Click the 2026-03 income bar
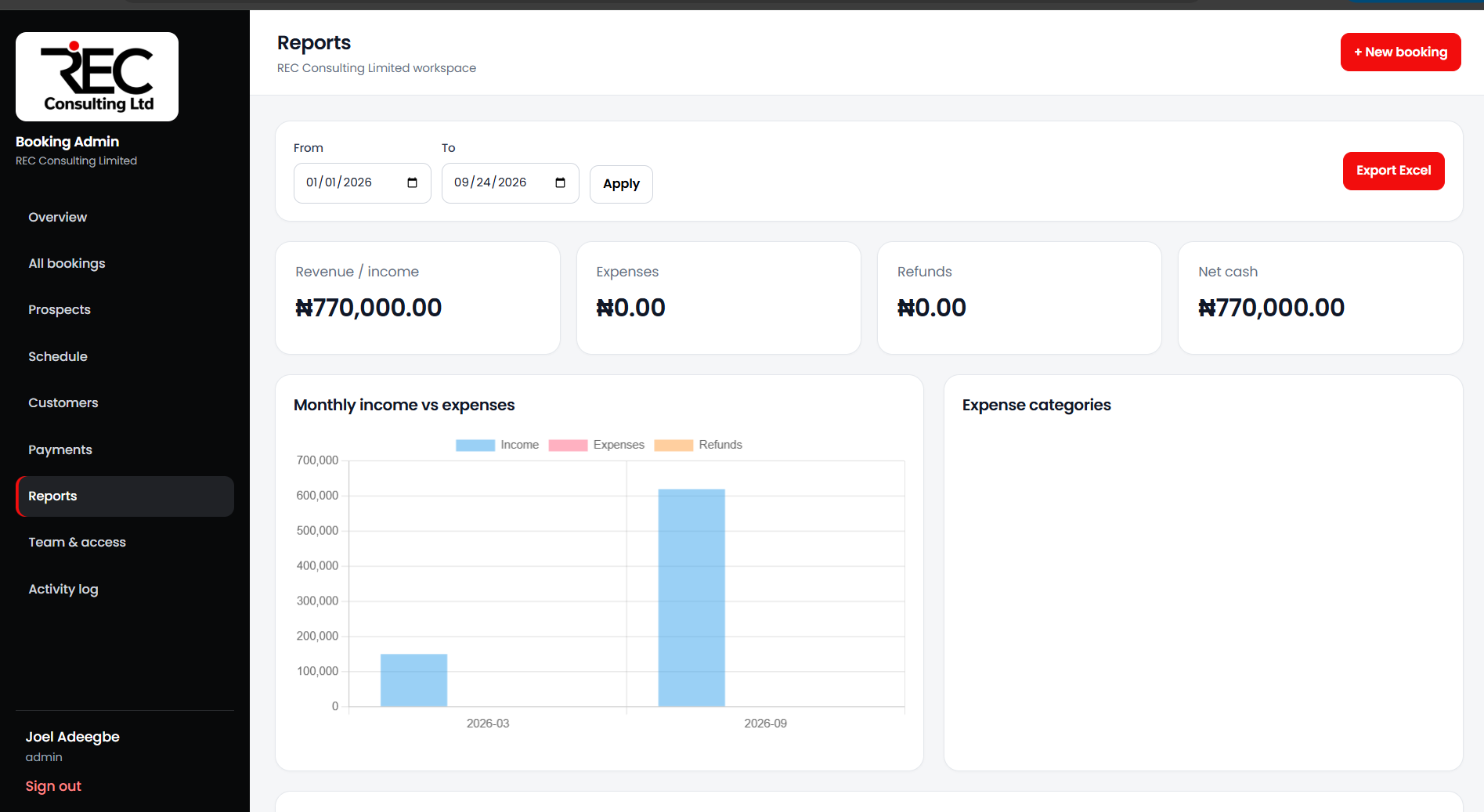The image size is (1484, 812). 413,680
